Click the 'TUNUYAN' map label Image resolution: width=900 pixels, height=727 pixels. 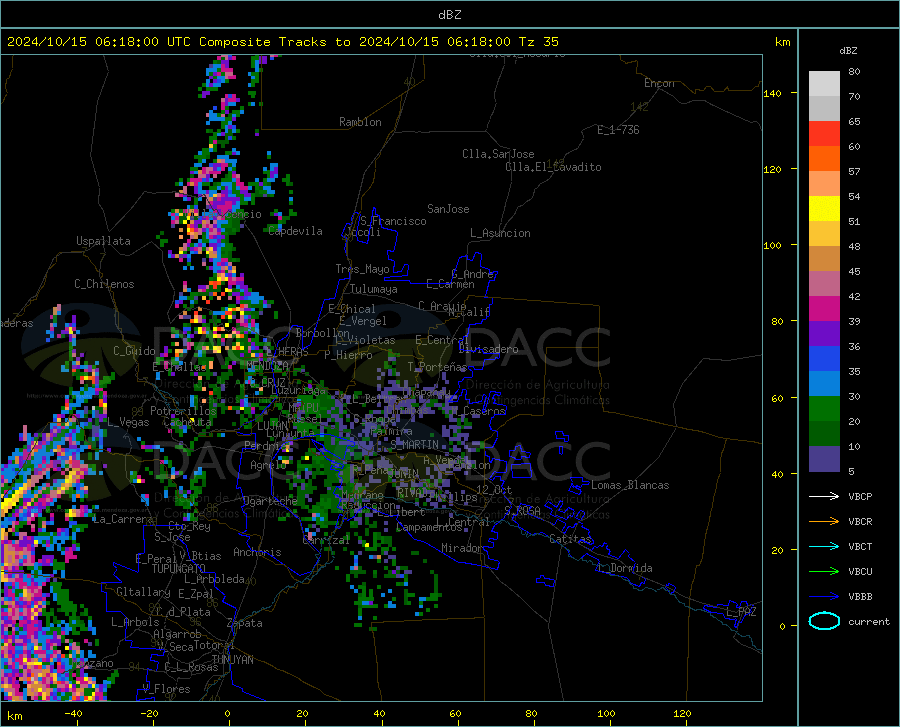232,660
